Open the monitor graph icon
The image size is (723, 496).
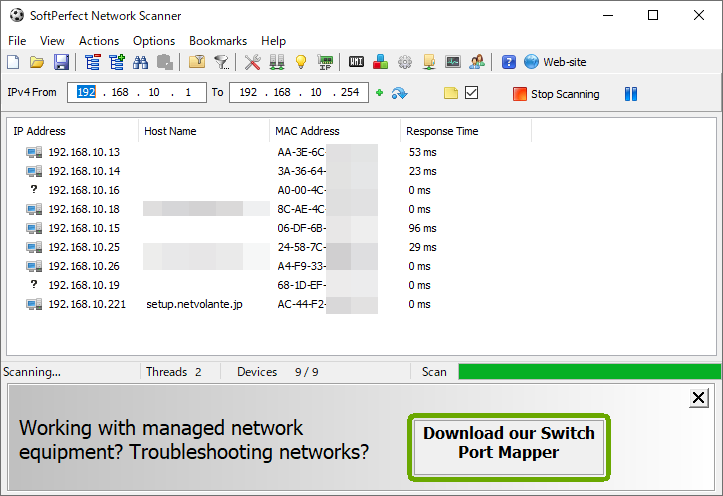pos(453,62)
